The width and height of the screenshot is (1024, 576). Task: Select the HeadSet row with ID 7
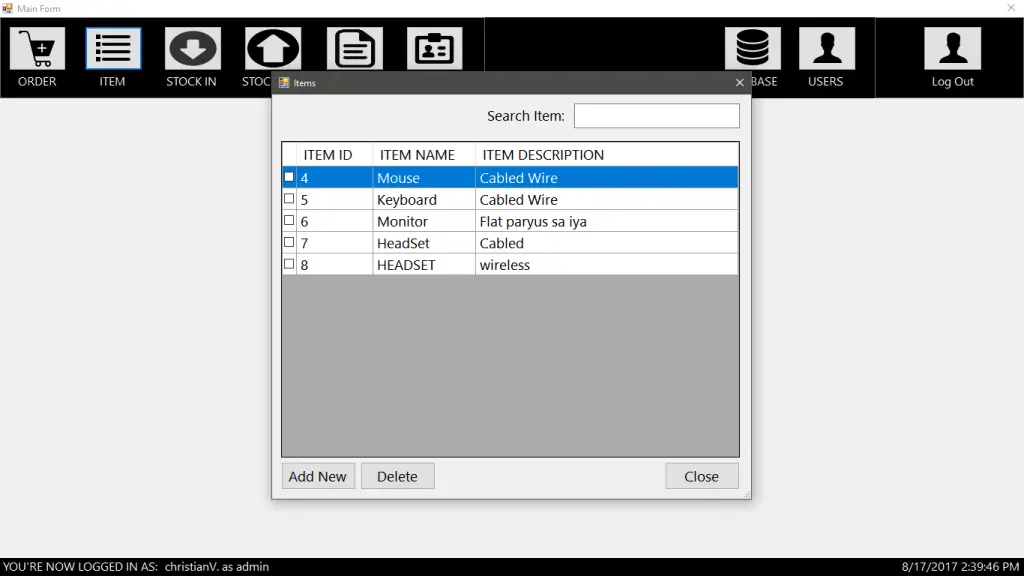510,243
